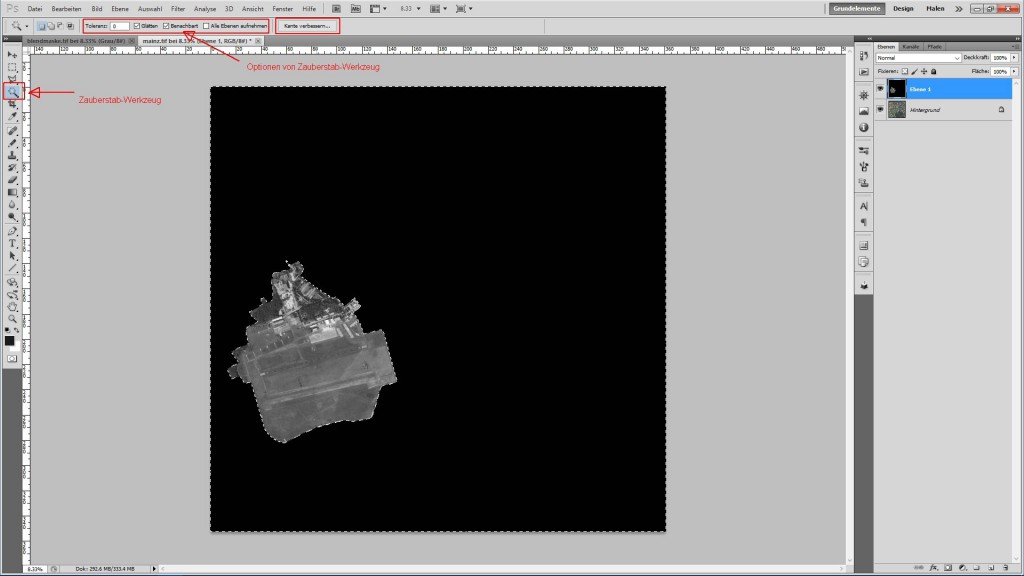Screen dimensions: 1024x576
Task: Expand the Fläche fill arrow
Action: pos(1012,72)
